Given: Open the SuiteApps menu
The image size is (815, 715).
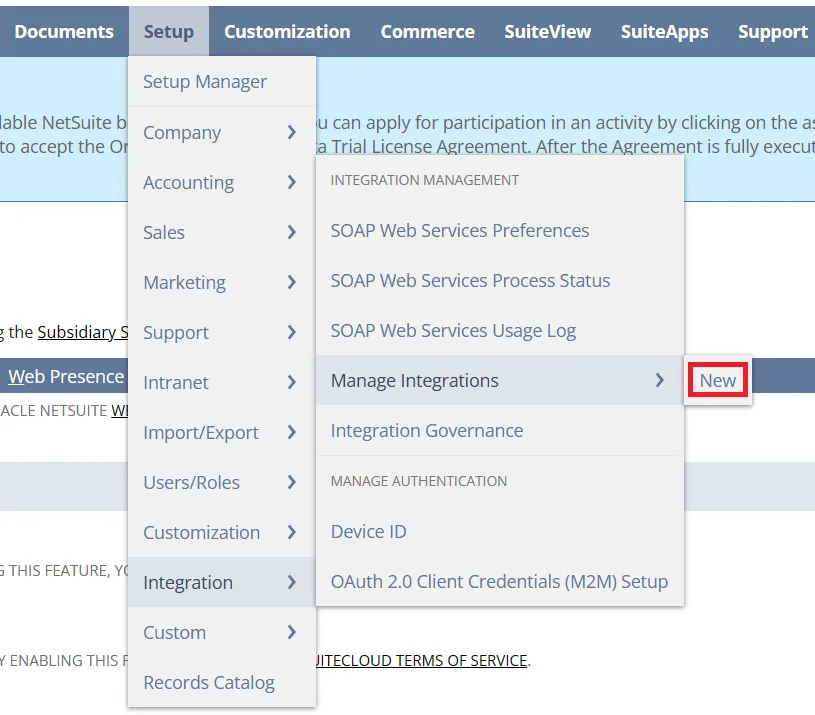Looking at the screenshot, I should click(664, 32).
